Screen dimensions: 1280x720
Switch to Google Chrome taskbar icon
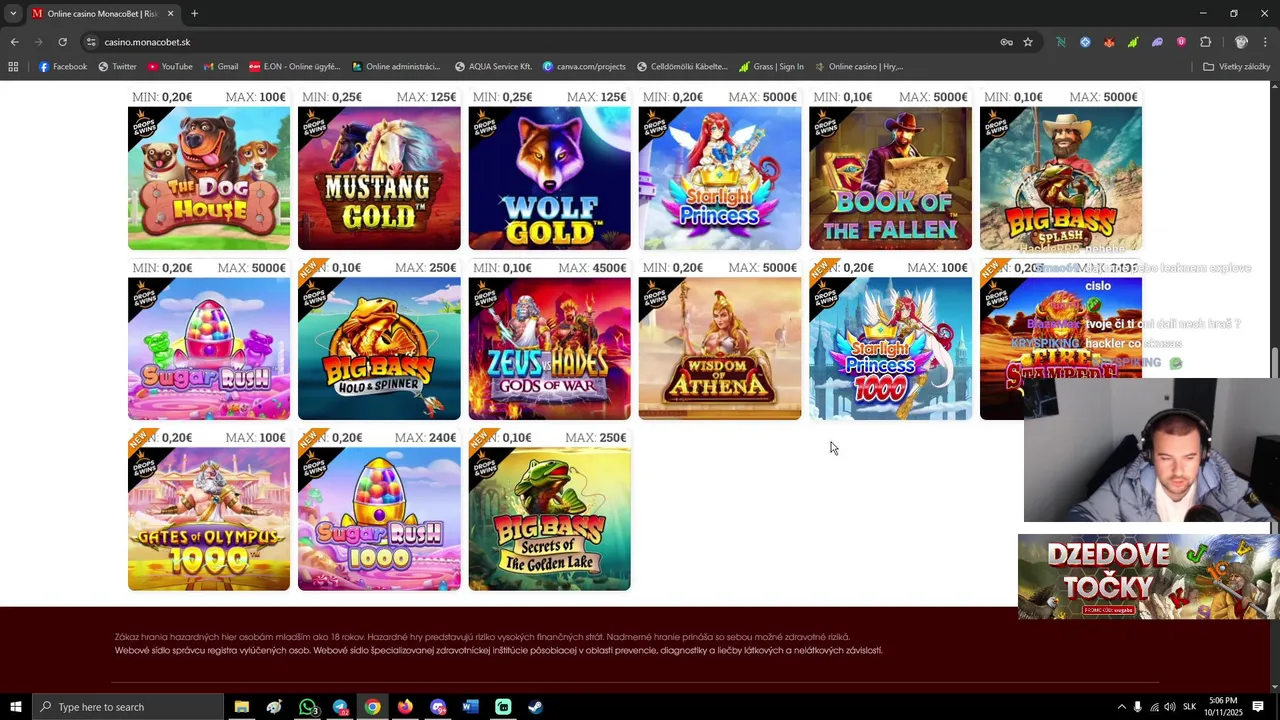(372, 707)
